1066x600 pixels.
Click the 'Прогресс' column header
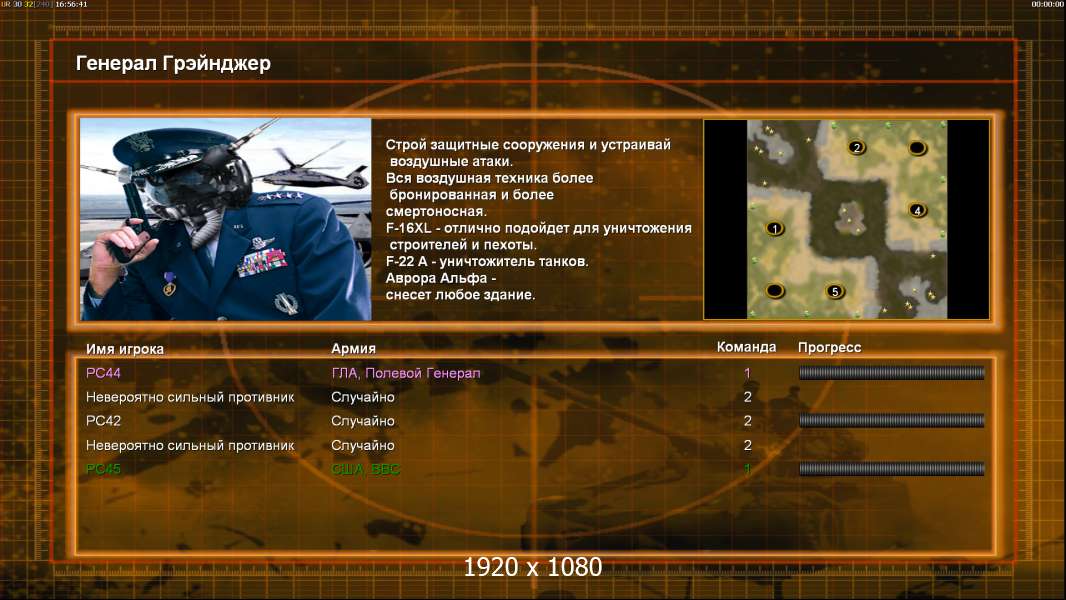click(x=829, y=347)
